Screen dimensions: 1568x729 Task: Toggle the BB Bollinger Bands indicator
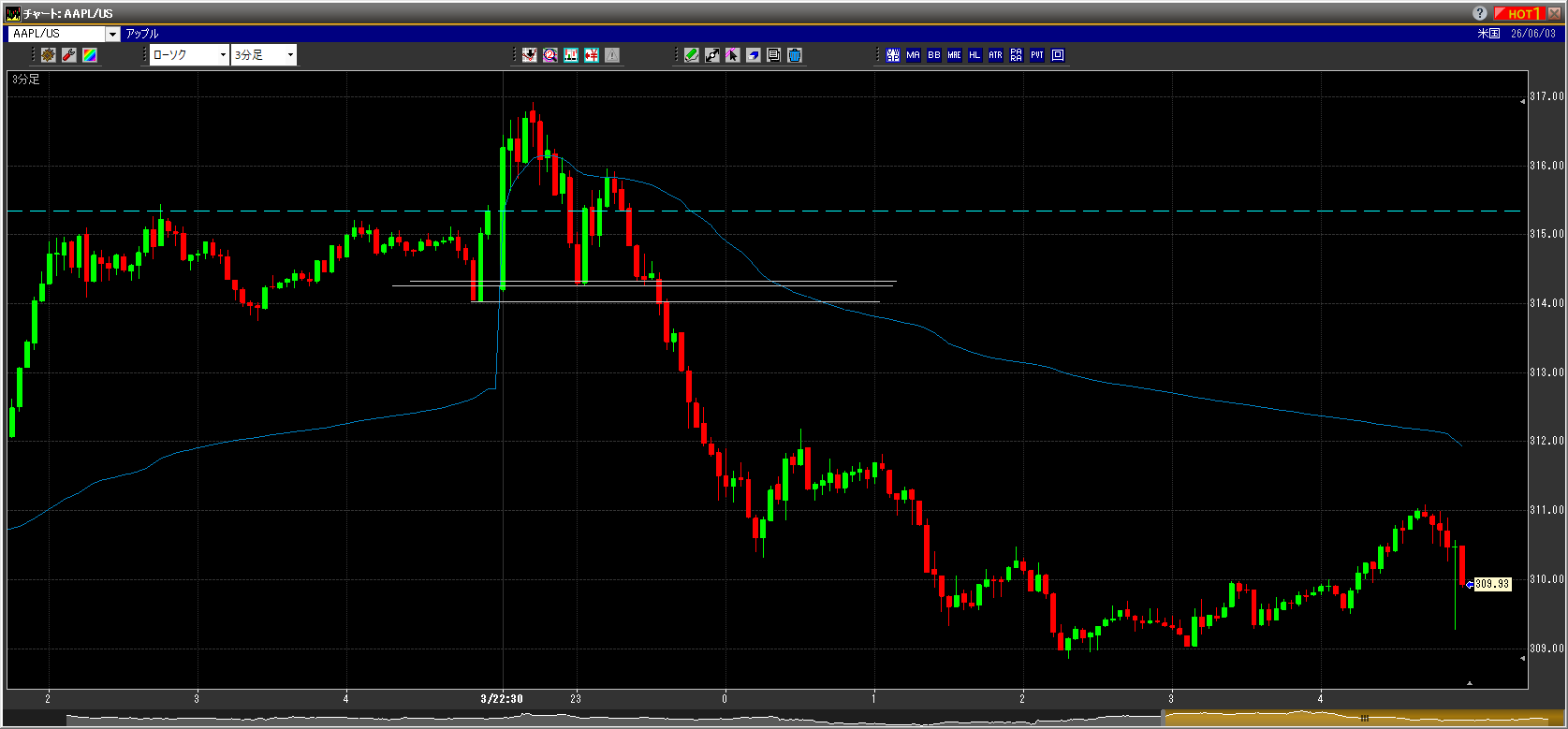pos(934,55)
